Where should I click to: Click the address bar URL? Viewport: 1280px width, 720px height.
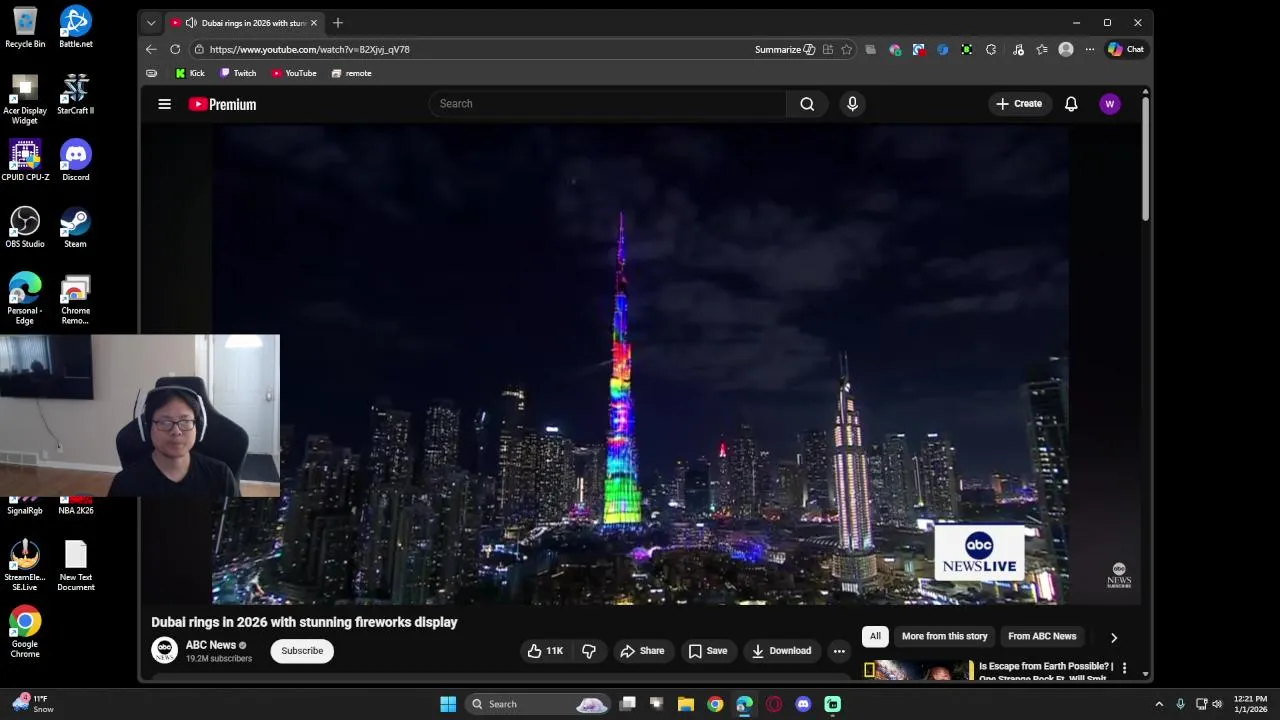tap(310, 49)
